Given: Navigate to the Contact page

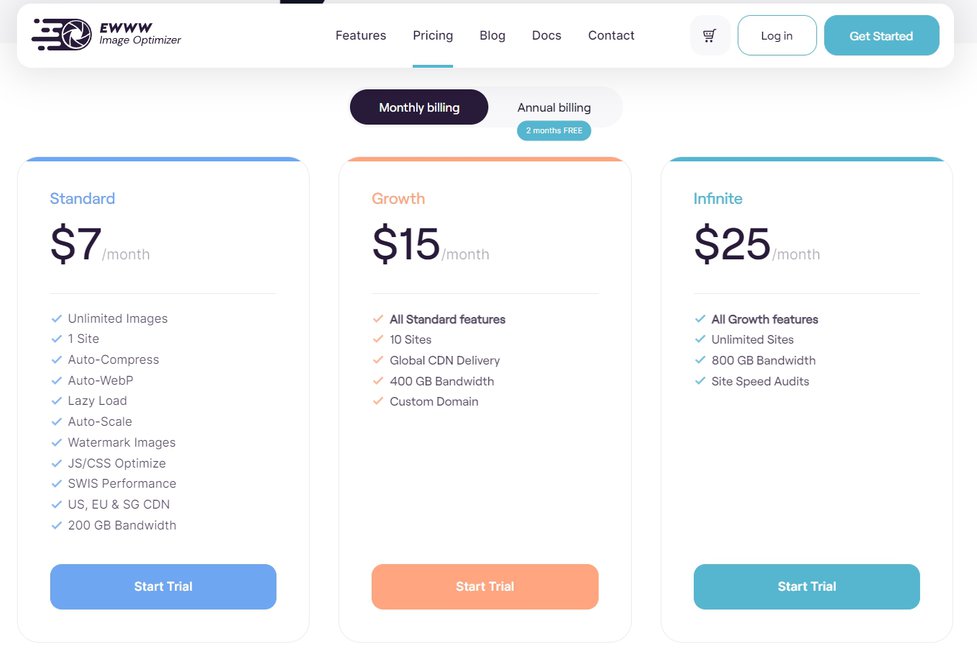Looking at the screenshot, I should [611, 35].
